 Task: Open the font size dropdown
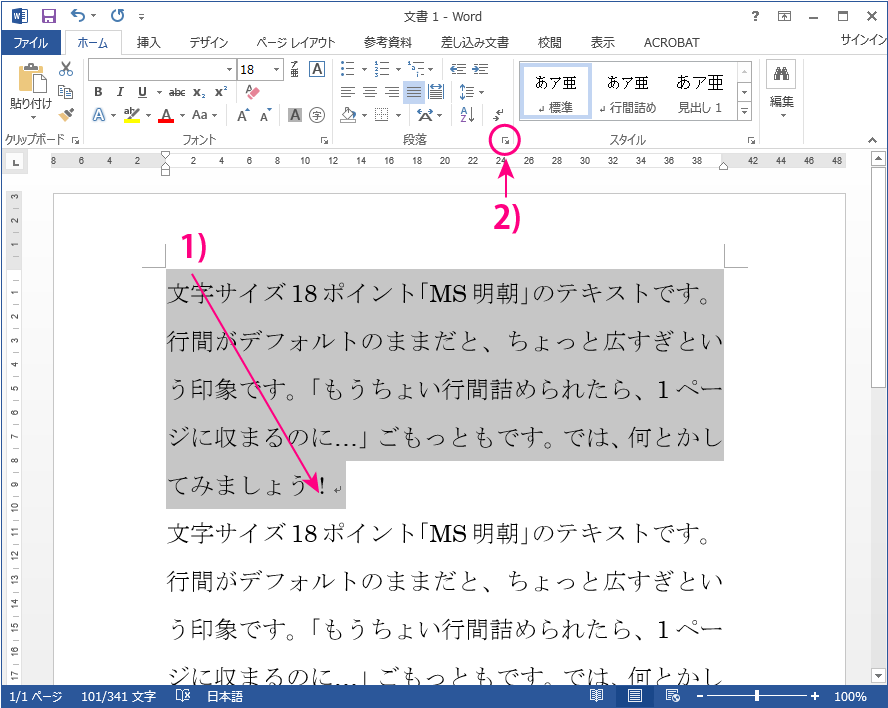277,69
